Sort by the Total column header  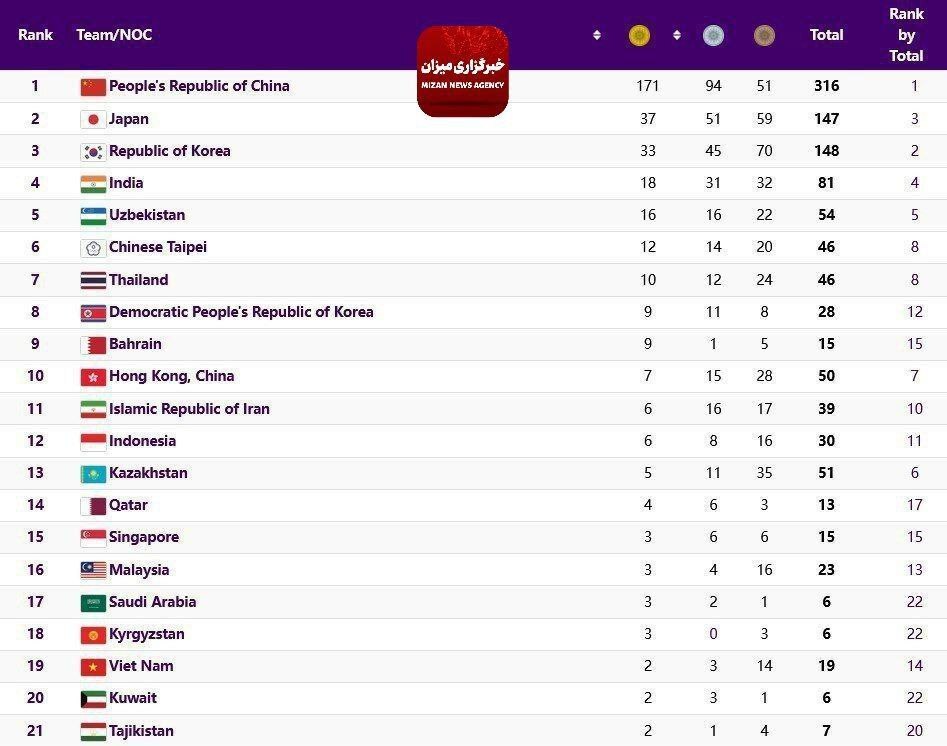click(826, 35)
